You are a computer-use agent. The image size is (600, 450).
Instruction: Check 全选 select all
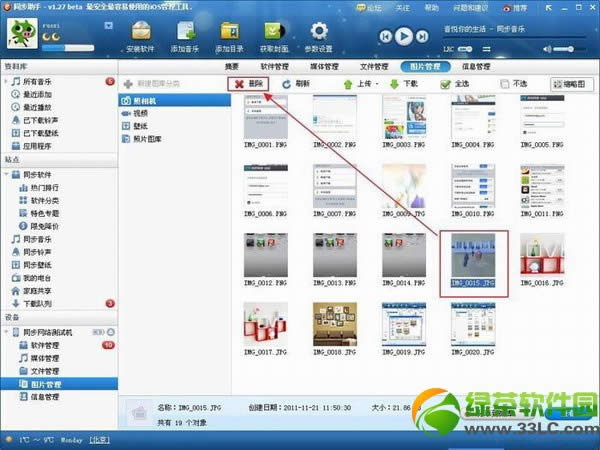tap(455, 84)
